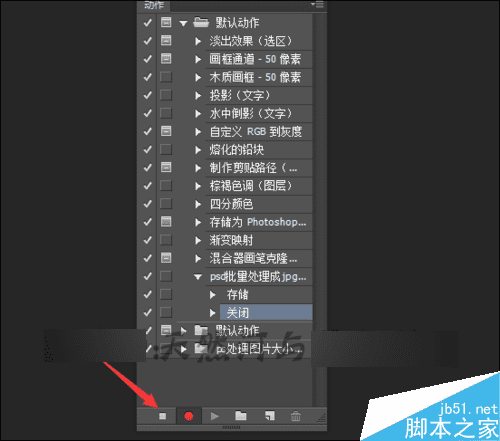Expand the 关闭 step
The height and width of the screenshot is (441, 500).
pyautogui.click(x=213, y=313)
